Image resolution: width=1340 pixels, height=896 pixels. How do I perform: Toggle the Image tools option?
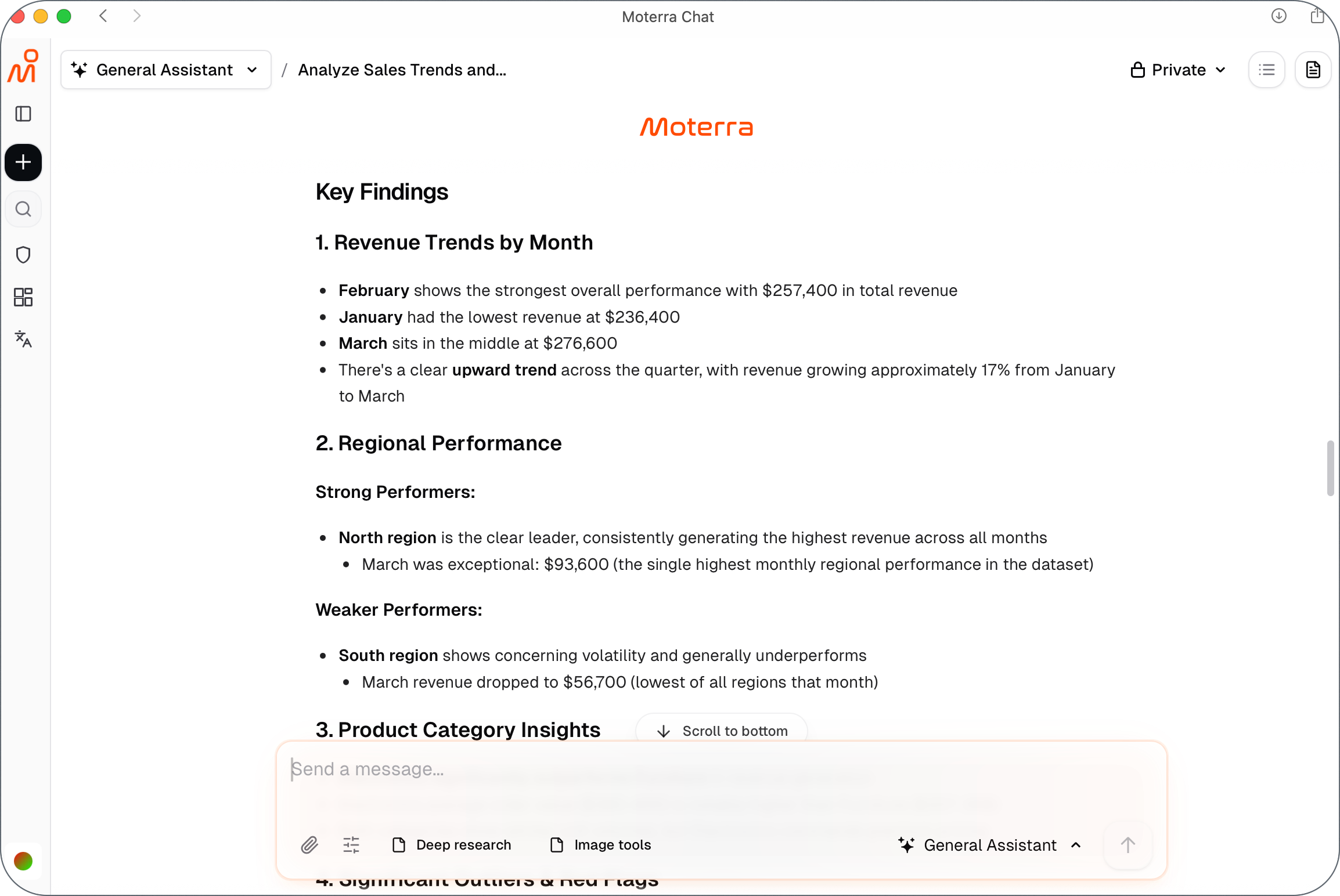[601, 845]
